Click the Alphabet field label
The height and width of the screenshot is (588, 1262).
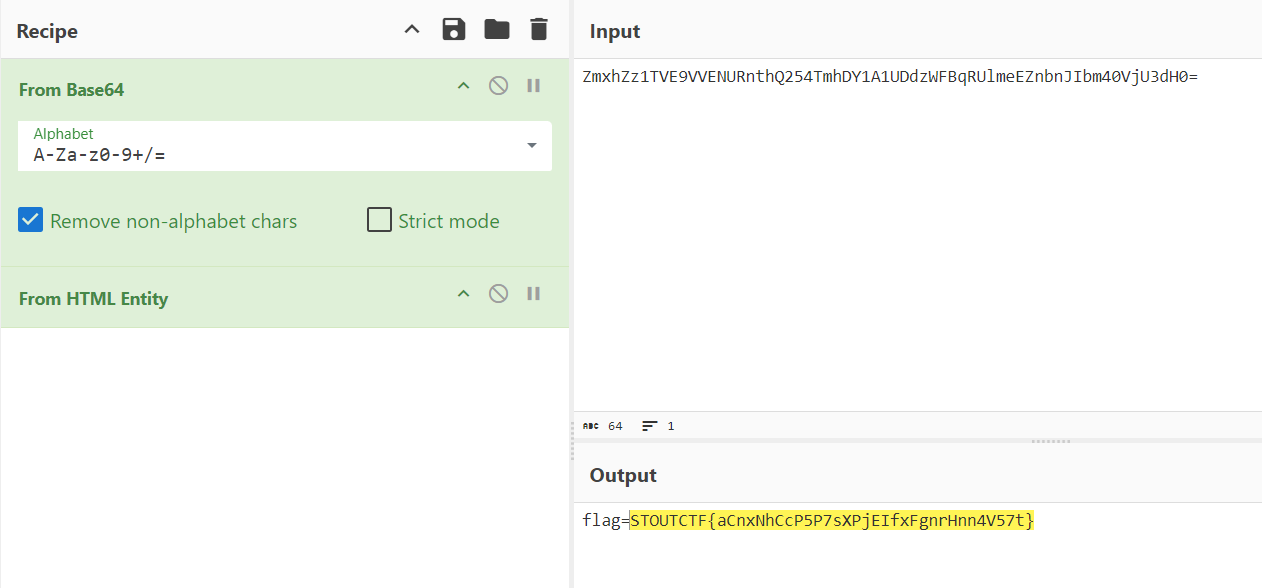pyautogui.click(x=64, y=134)
